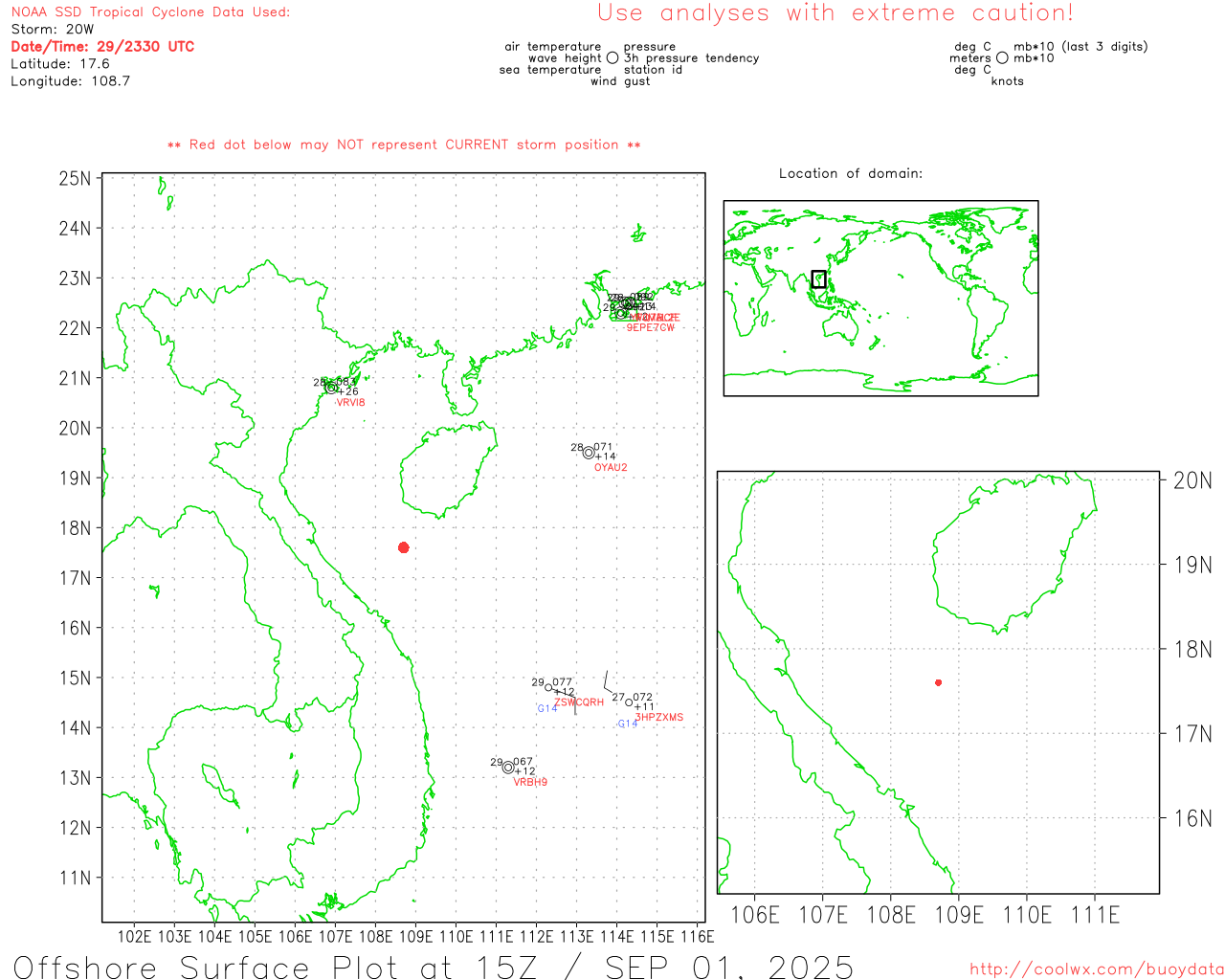Screen dimensions: 1225x980
Task: Click the 'Latitude: 17.6' text
Action: [x=60, y=64]
